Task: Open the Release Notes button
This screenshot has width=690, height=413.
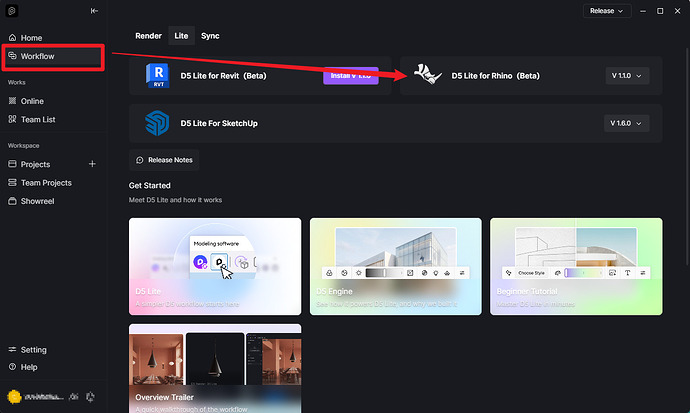Action: point(164,160)
